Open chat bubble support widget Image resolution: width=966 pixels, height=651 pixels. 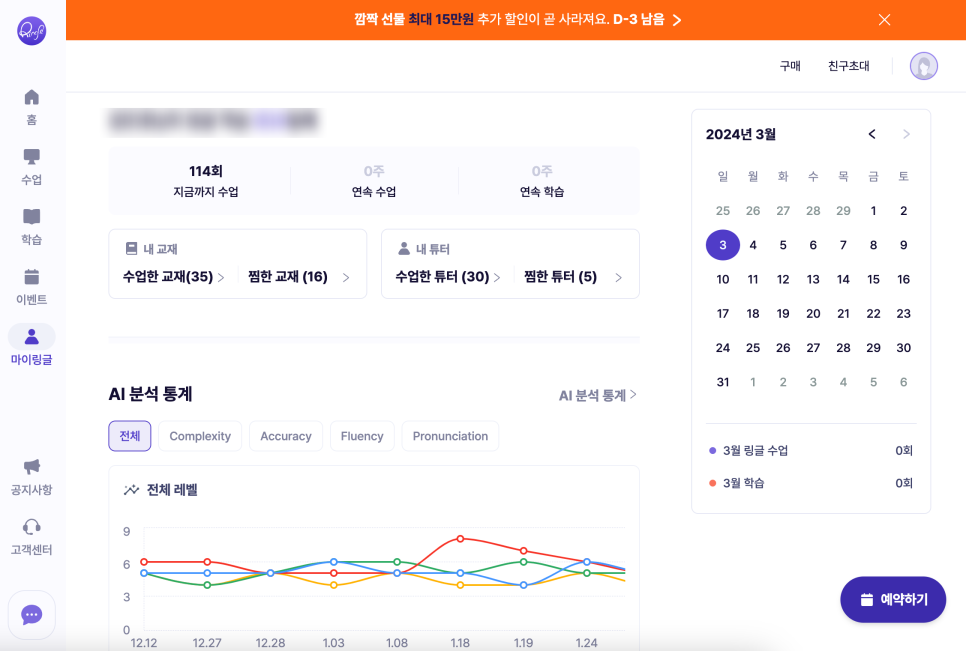point(31,615)
